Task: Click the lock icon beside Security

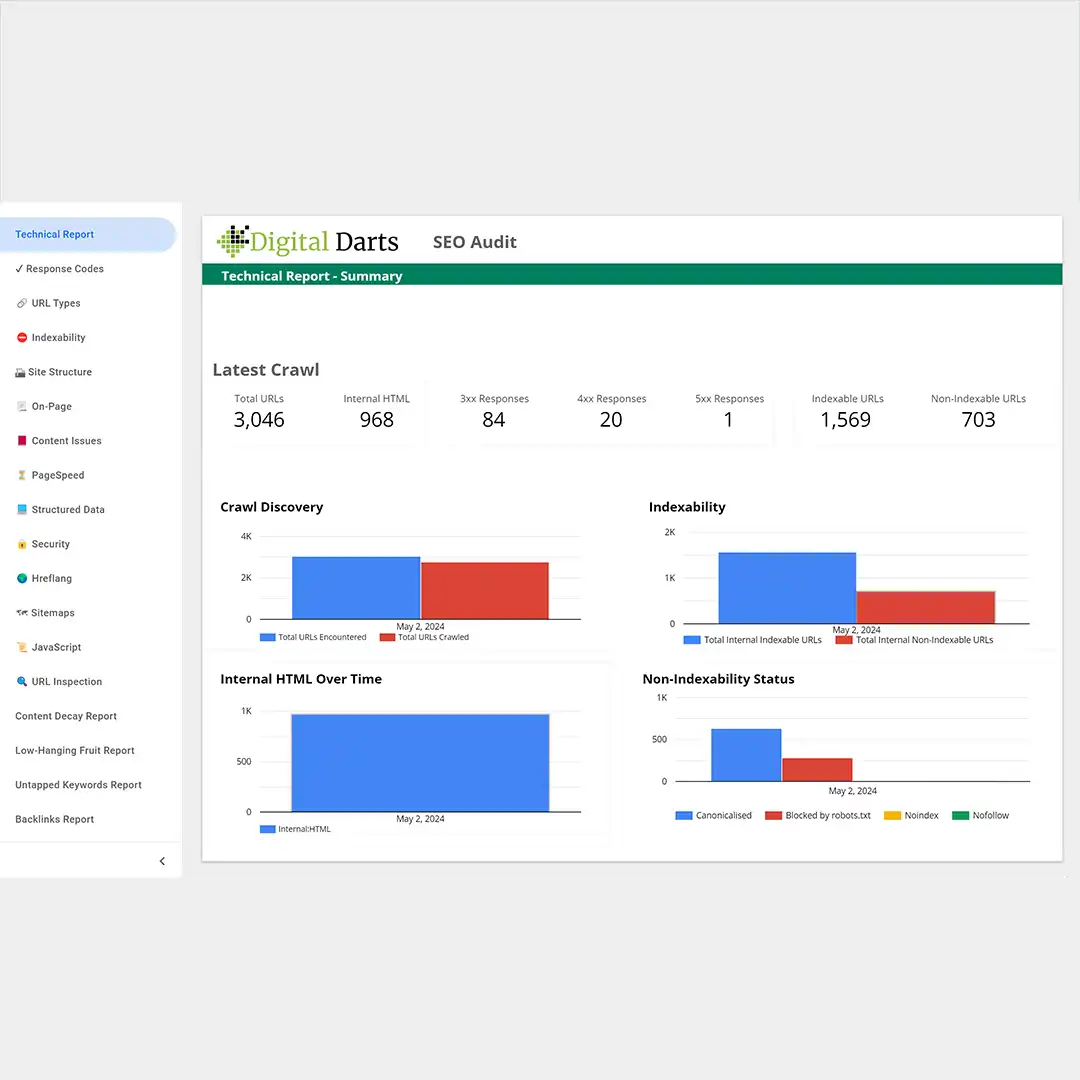Action: (22, 544)
